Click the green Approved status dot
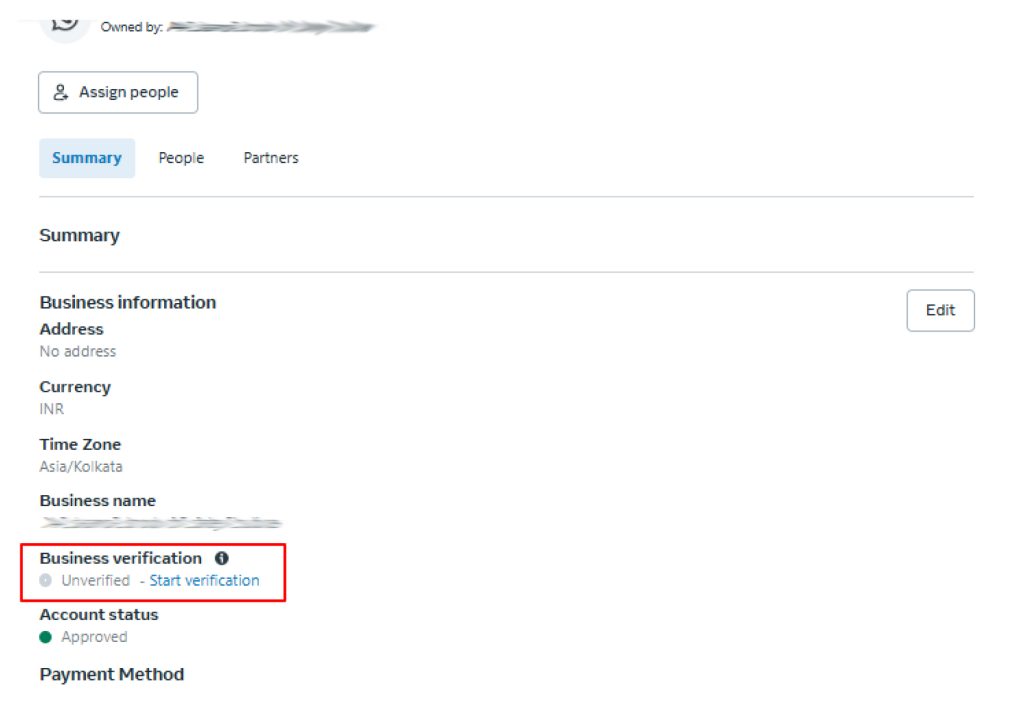Image resolution: width=1024 pixels, height=719 pixels. (x=45, y=637)
